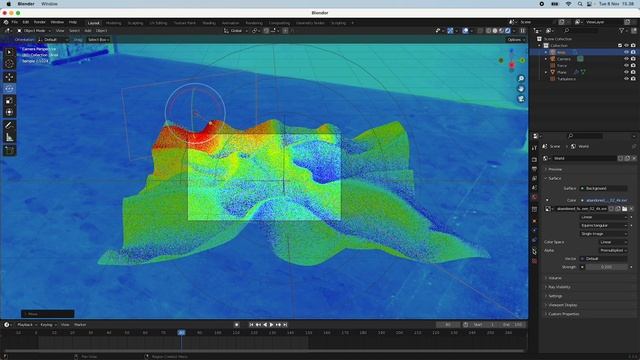The height and width of the screenshot is (360, 640).
Task: Adjust the world Strength slider
Action: [x=607, y=267]
